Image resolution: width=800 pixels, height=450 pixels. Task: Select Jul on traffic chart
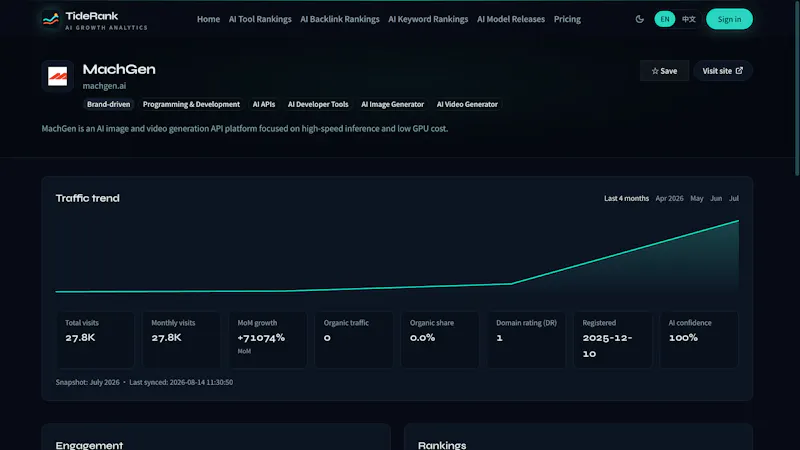734,198
